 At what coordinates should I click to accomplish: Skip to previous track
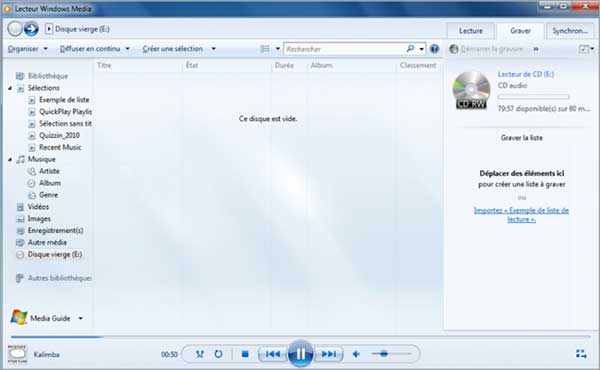[x=273, y=354]
